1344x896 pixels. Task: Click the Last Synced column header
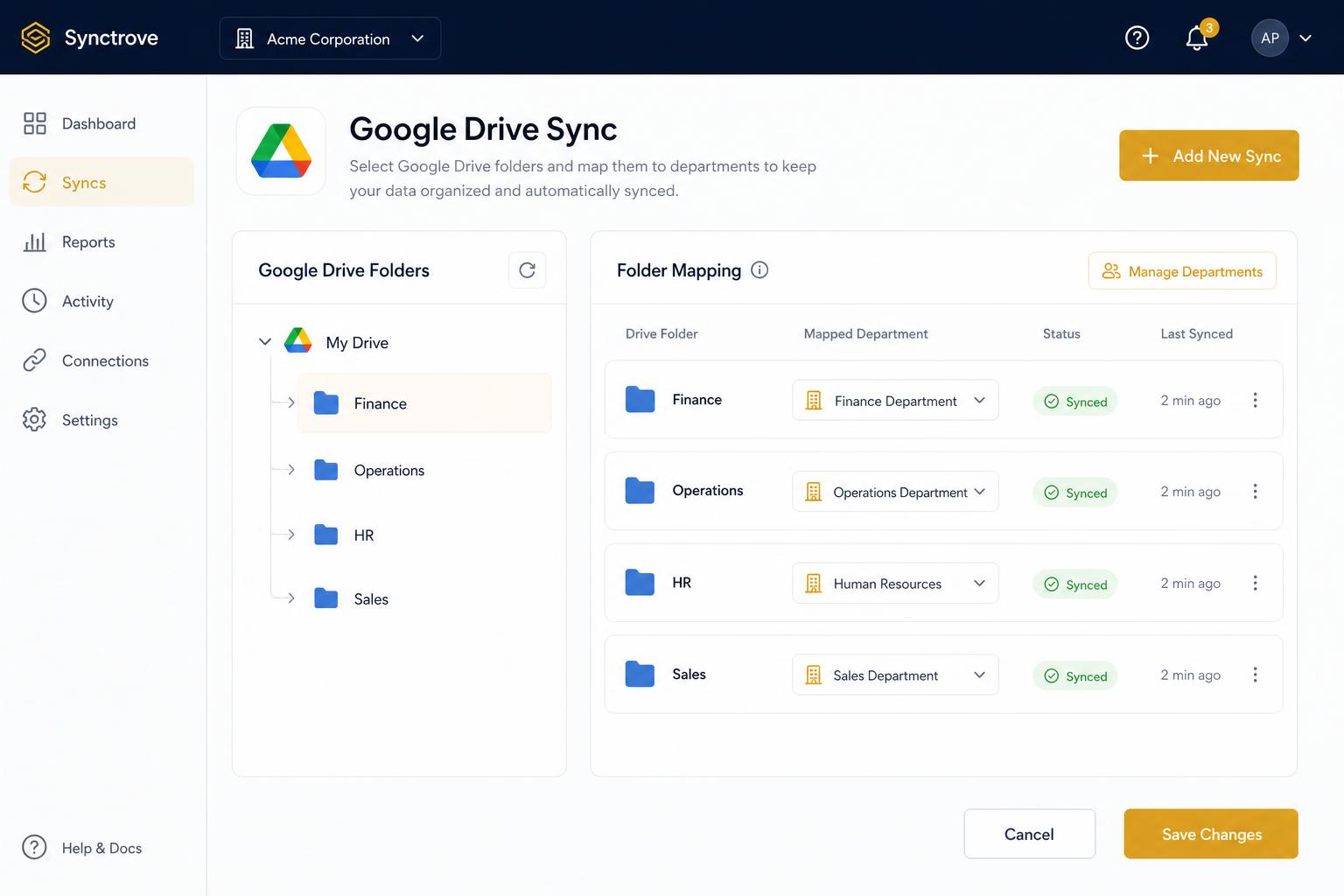coord(1196,333)
